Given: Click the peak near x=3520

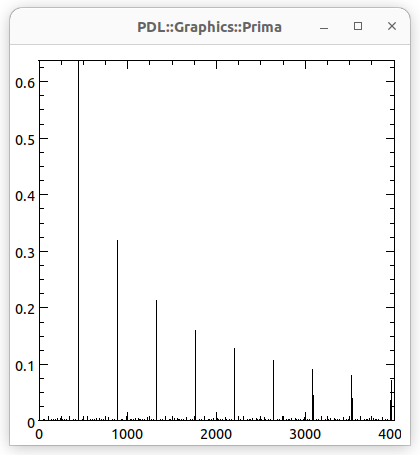Looking at the screenshot, I should [352, 398].
